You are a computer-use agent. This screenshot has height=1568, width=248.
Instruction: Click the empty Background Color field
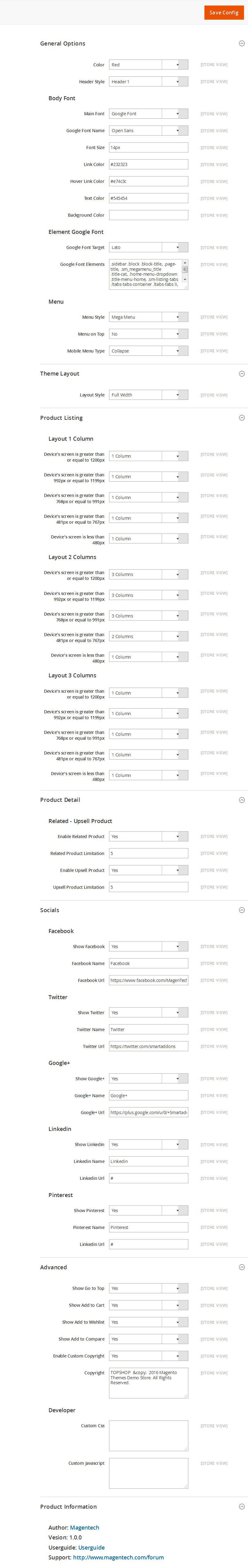[148, 215]
